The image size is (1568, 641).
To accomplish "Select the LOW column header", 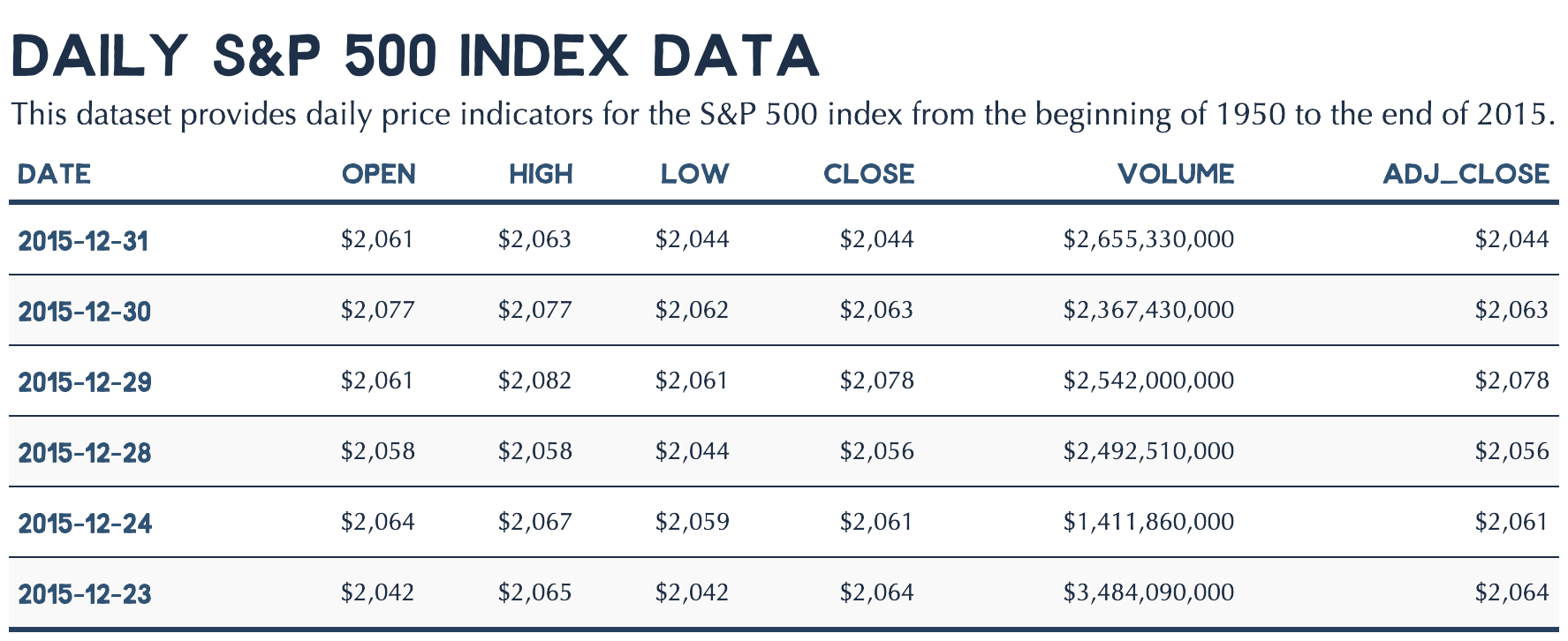I will click(x=694, y=174).
